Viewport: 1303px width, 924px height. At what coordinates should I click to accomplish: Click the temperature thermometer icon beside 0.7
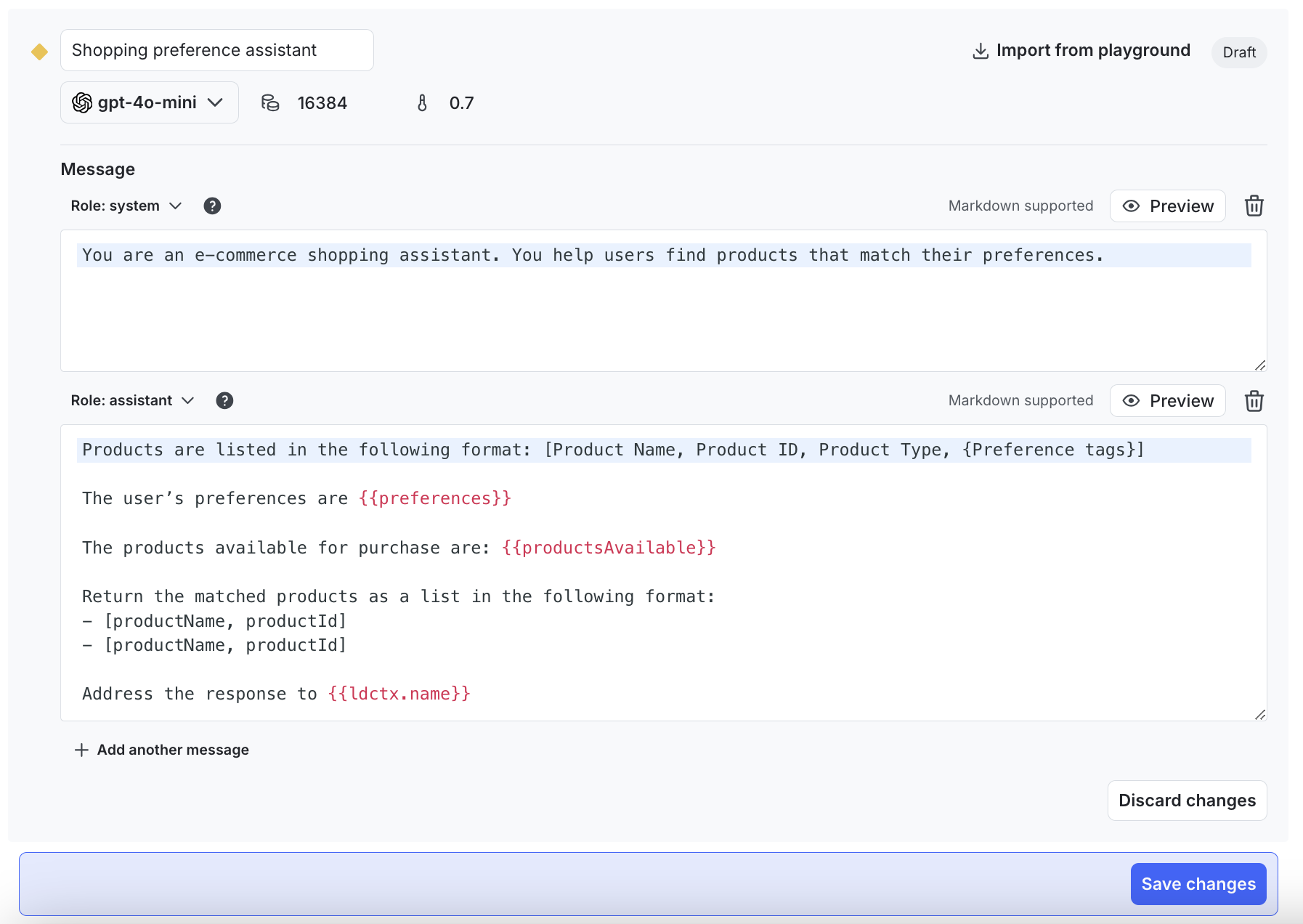[x=422, y=102]
